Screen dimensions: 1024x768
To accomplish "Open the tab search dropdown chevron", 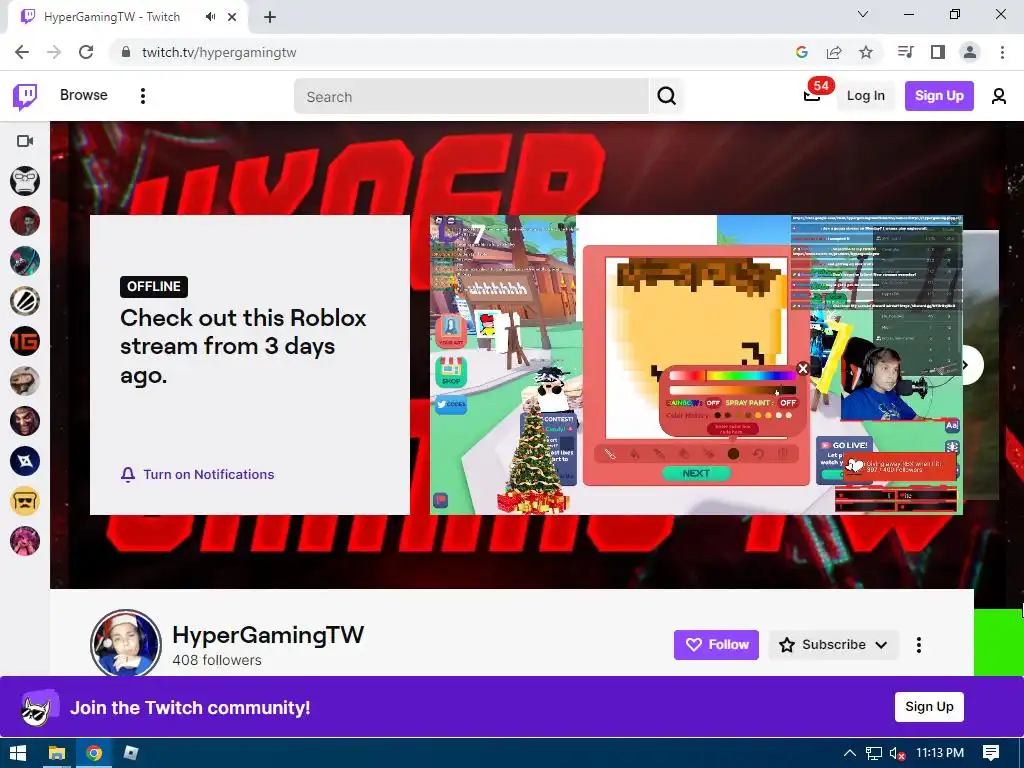I will click(x=863, y=14).
